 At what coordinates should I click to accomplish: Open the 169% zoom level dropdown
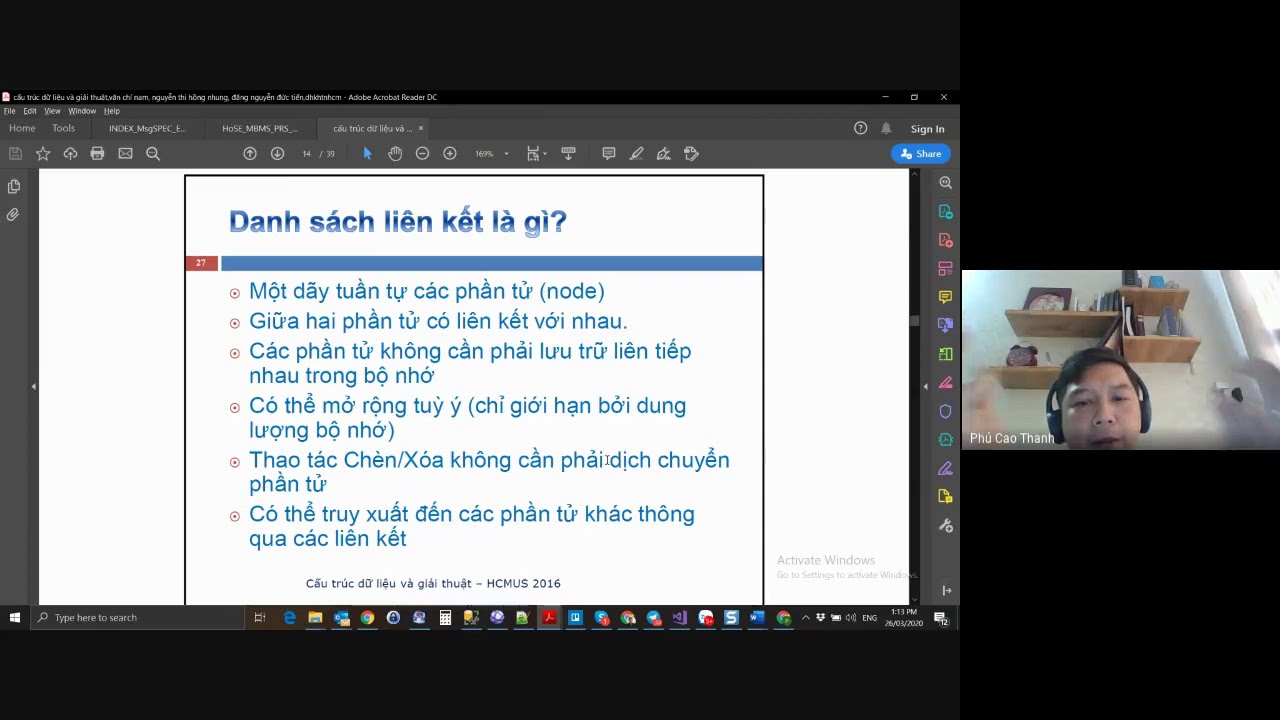(x=492, y=153)
